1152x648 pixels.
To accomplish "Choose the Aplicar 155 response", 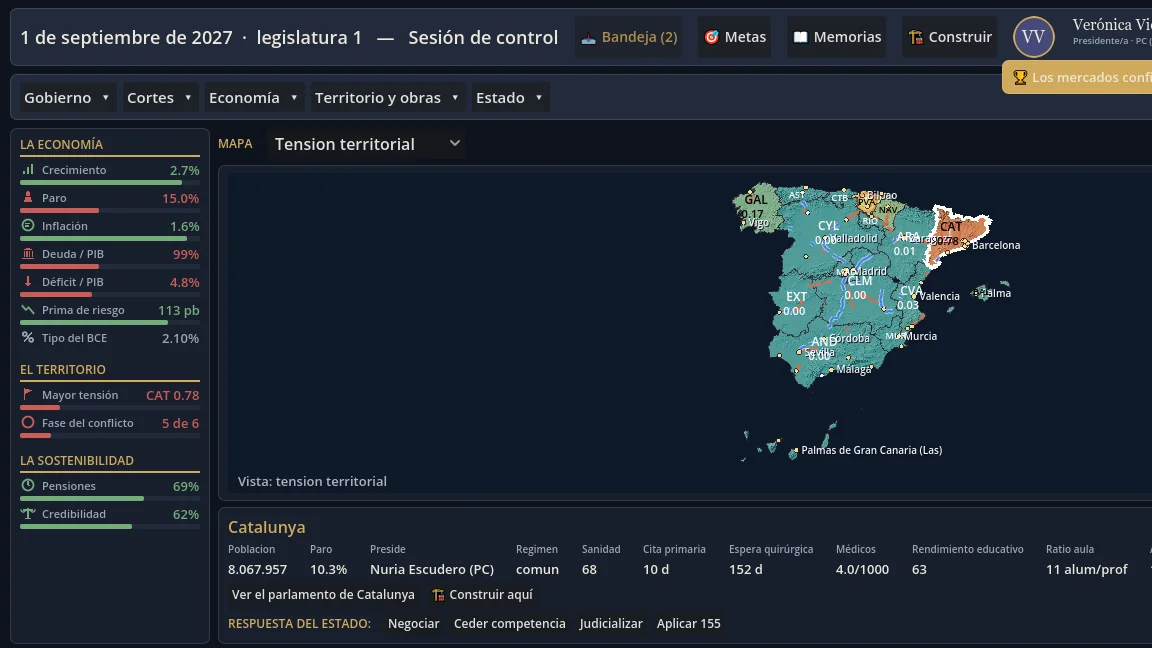I will [688, 623].
